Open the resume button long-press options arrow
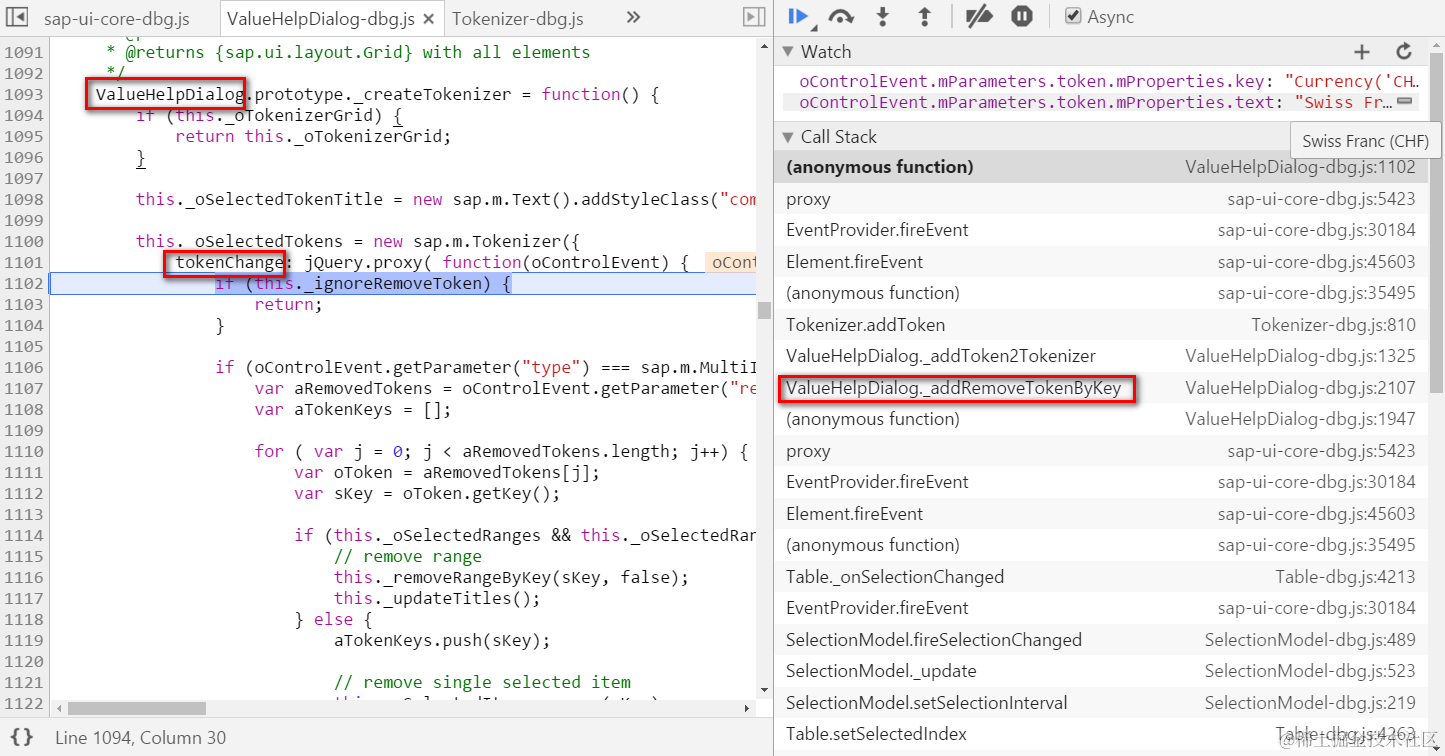The height and width of the screenshot is (756, 1445). click(x=813, y=26)
